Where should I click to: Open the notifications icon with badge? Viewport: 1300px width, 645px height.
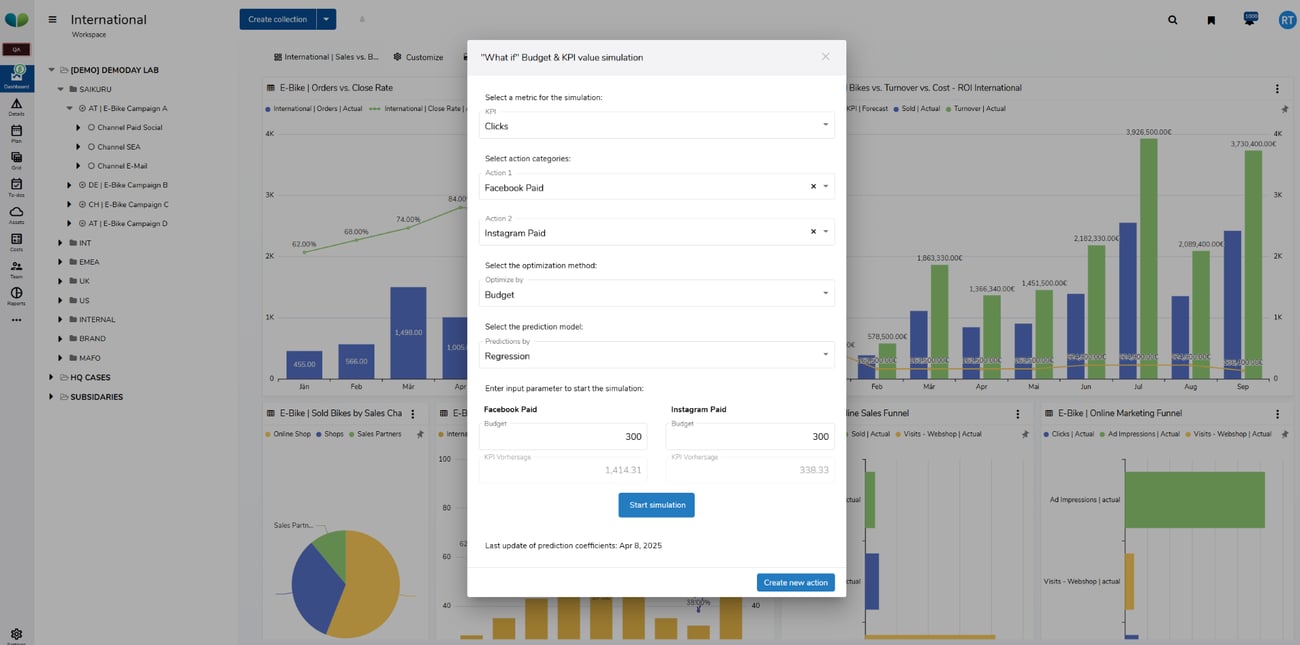(1249, 20)
